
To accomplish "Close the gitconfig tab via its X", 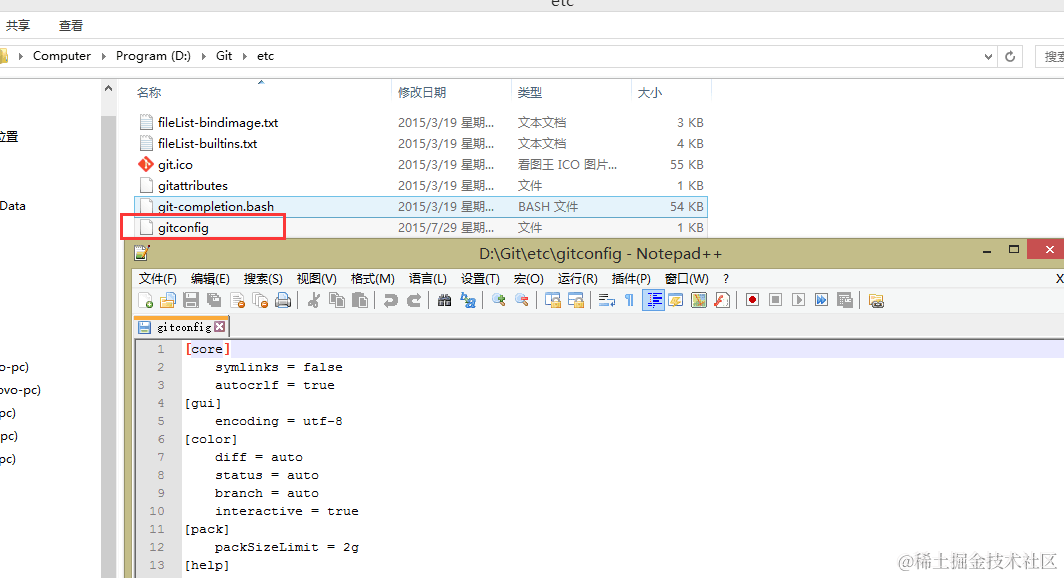I will coord(221,326).
